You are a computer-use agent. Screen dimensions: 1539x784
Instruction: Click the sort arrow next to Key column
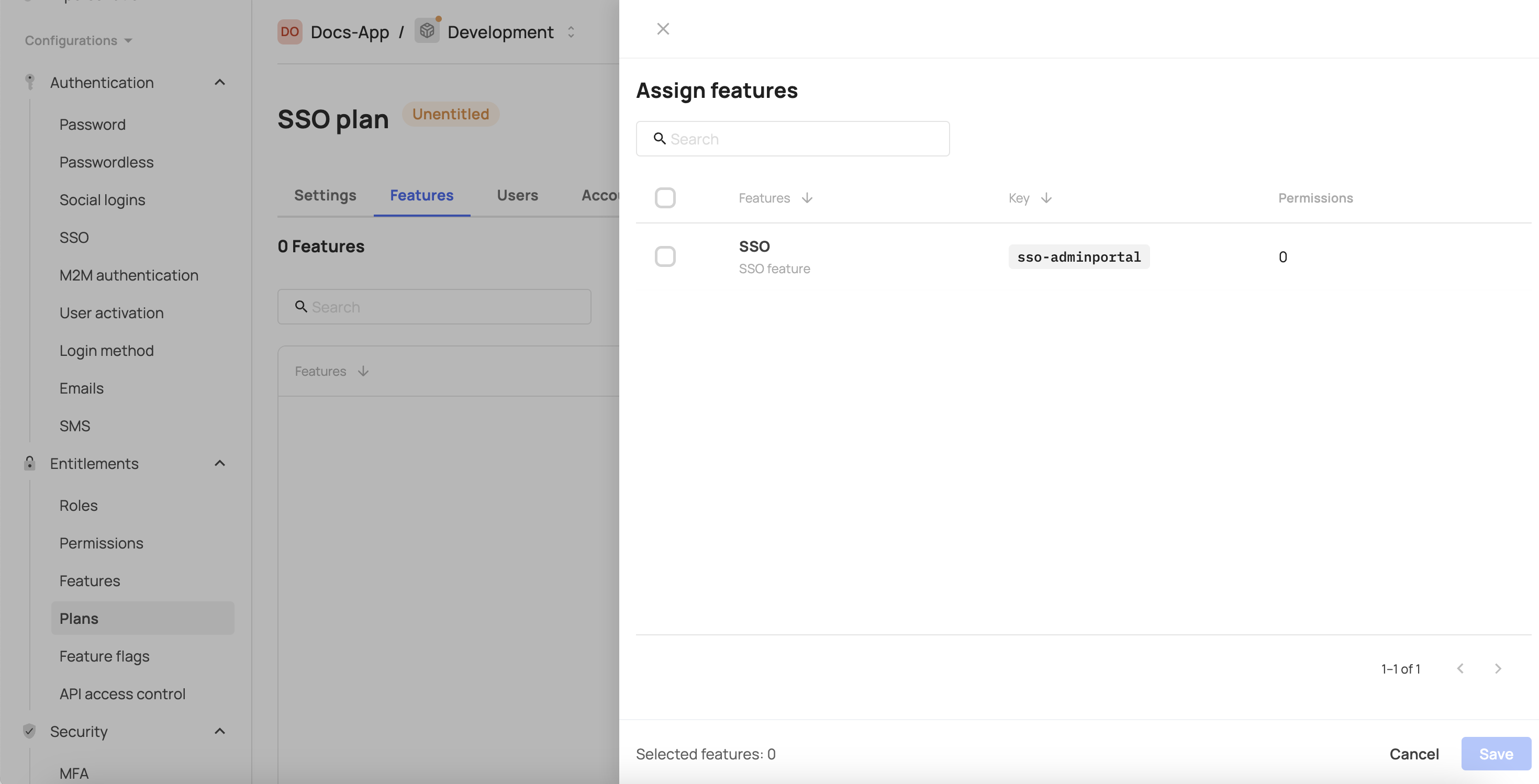click(1046, 198)
